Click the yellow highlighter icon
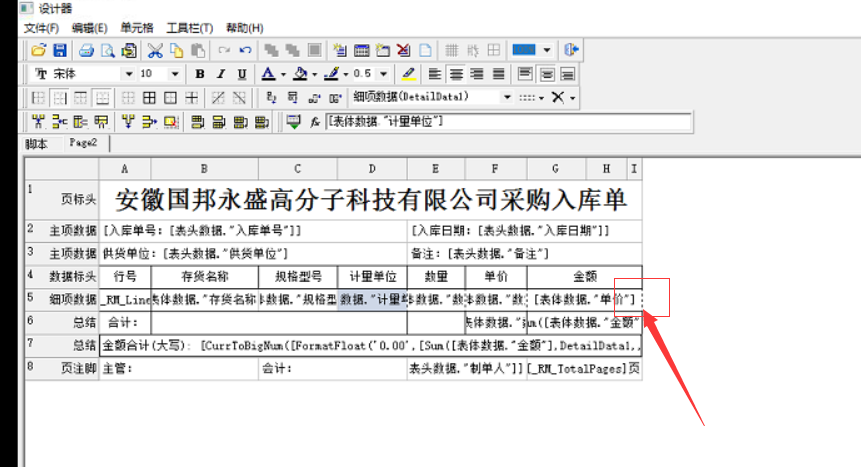 (409, 74)
